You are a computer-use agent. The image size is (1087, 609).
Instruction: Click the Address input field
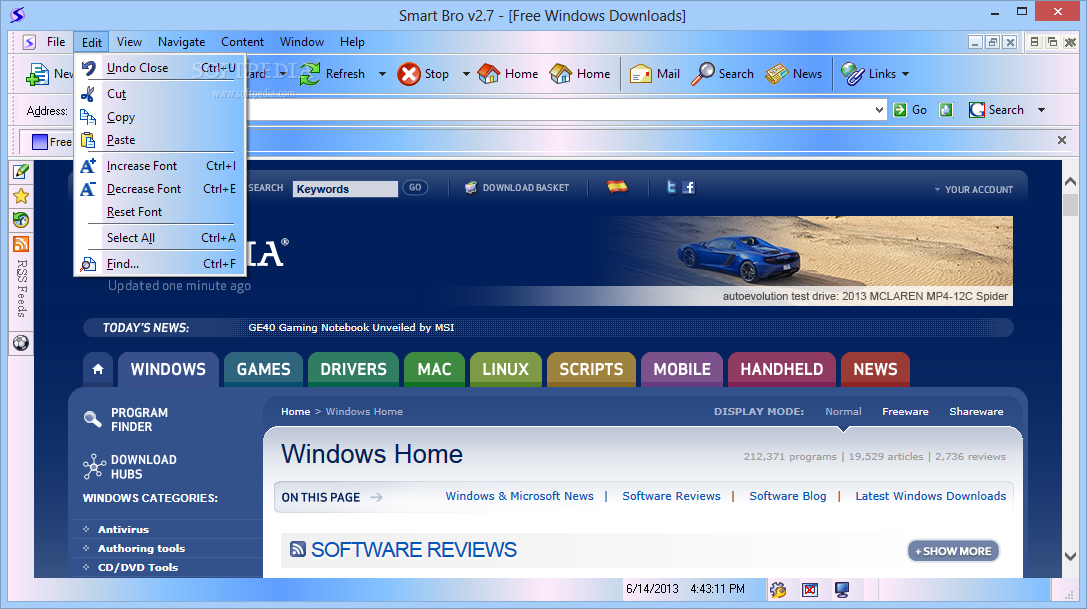[565, 110]
